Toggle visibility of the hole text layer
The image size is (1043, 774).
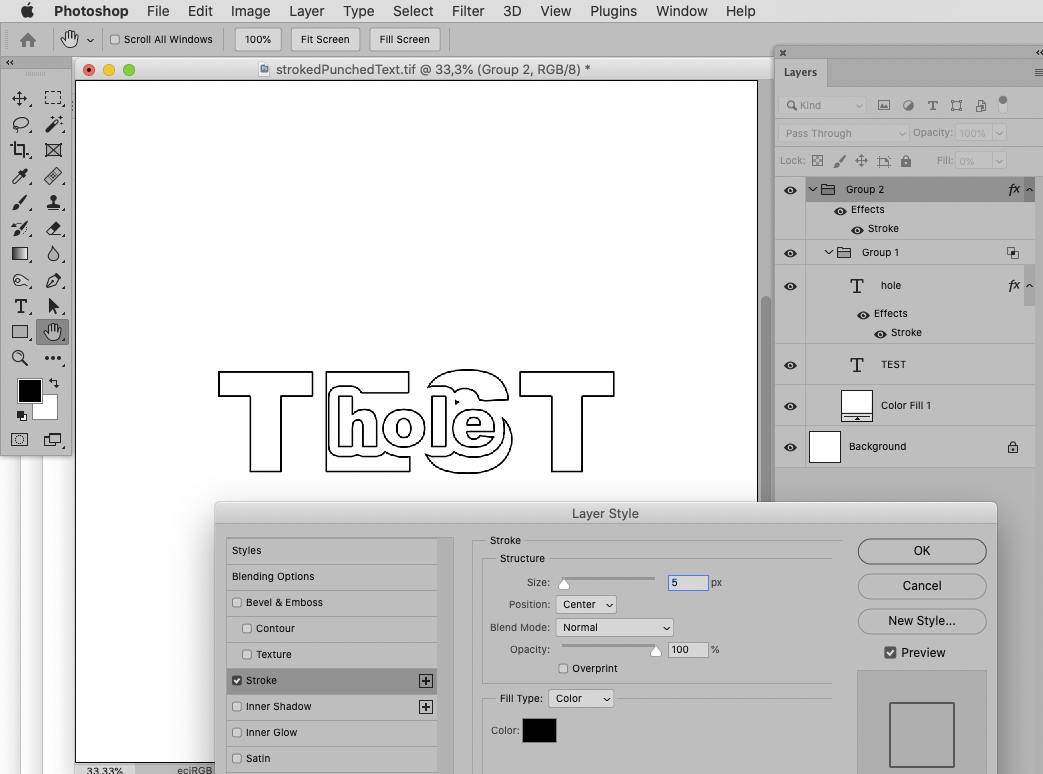click(x=790, y=286)
